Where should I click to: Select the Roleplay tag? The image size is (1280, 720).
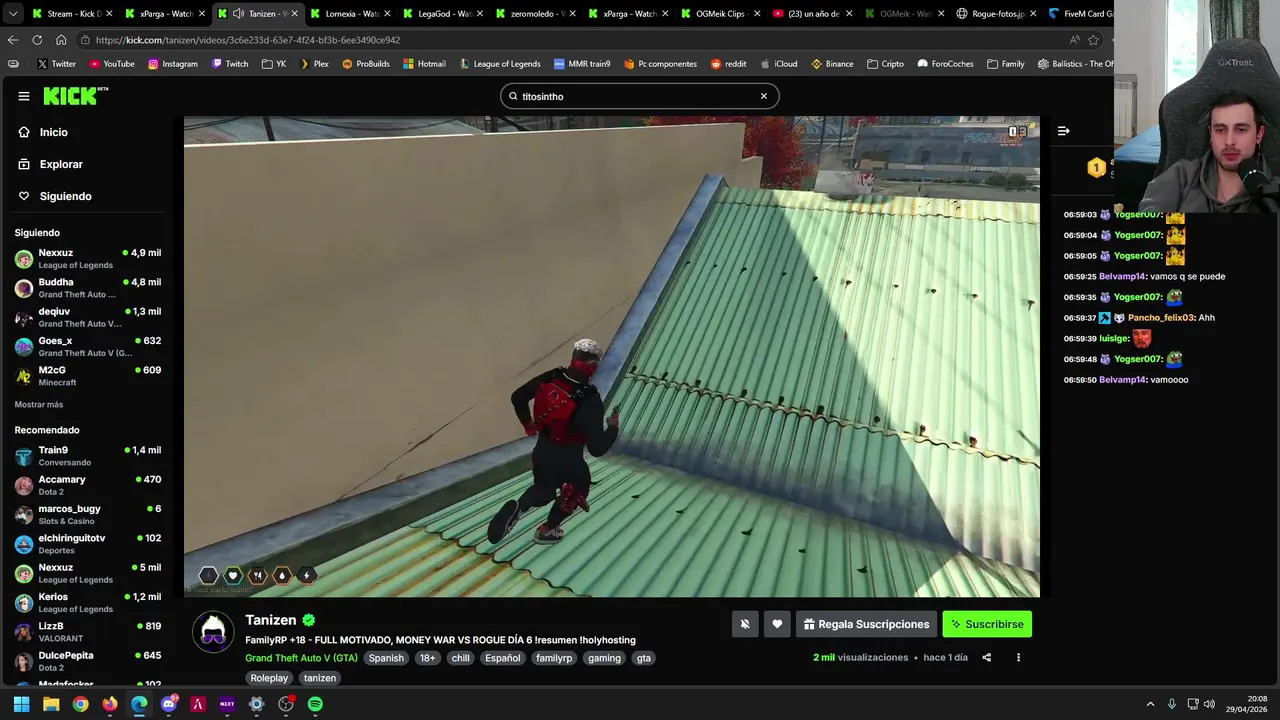pos(269,678)
